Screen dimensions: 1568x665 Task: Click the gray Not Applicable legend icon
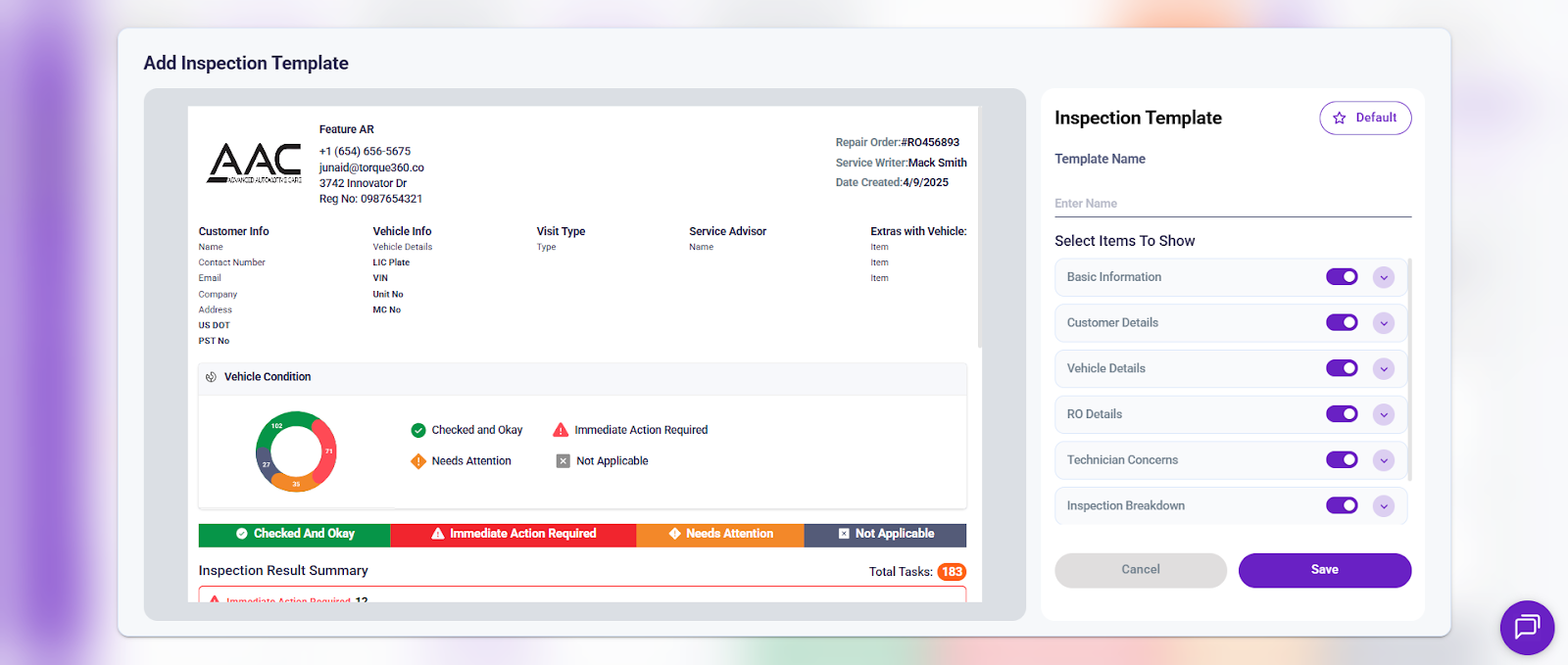click(563, 461)
